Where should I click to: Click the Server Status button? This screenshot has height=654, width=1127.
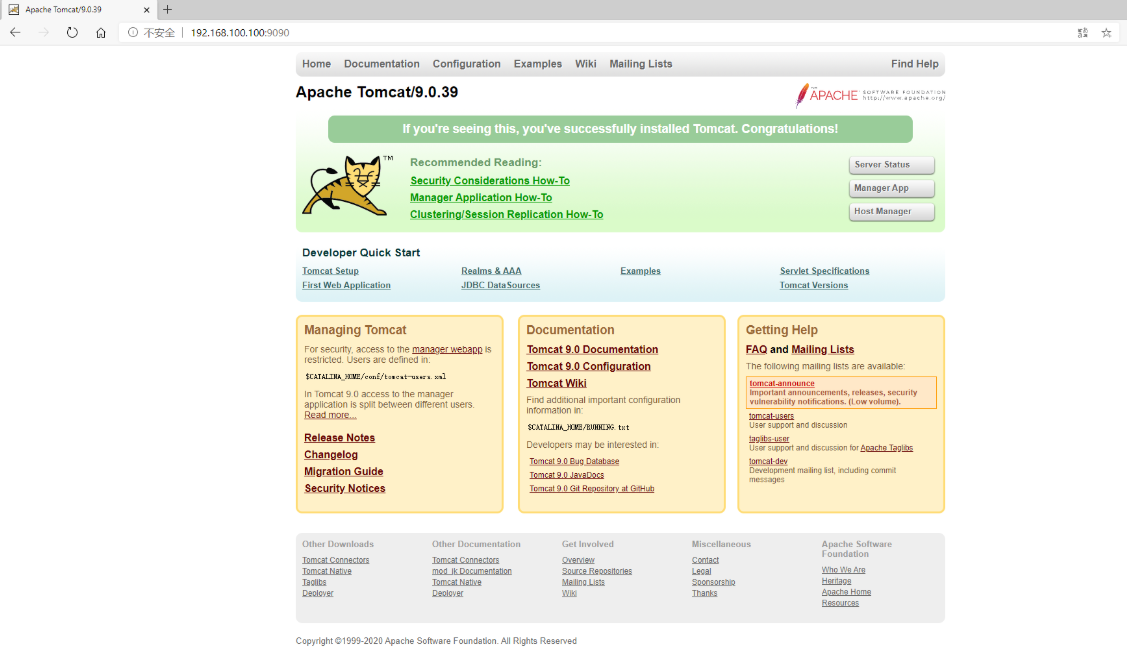click(x=891, y=165)
